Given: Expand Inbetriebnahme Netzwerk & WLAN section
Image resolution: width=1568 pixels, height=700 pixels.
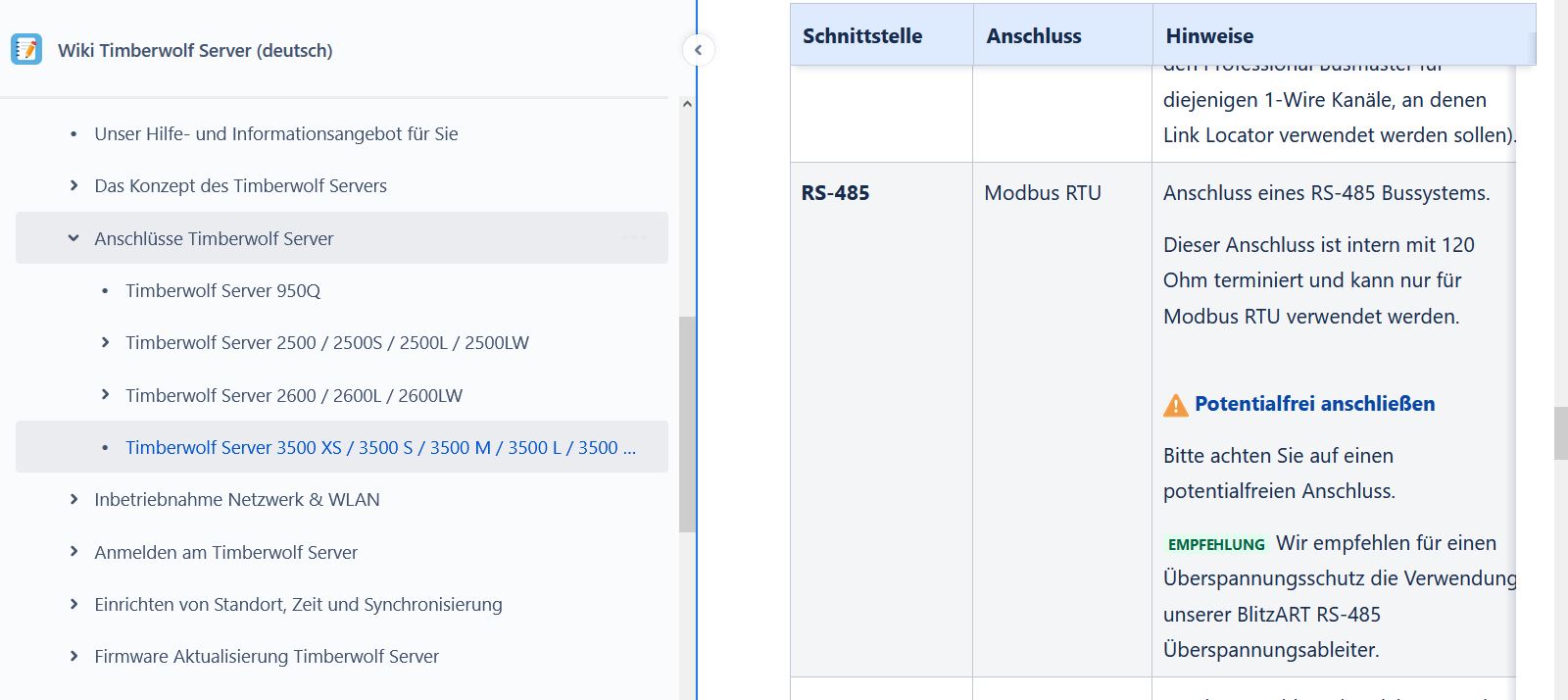Looking at the screenshot, I should click(x=73, y=499).
